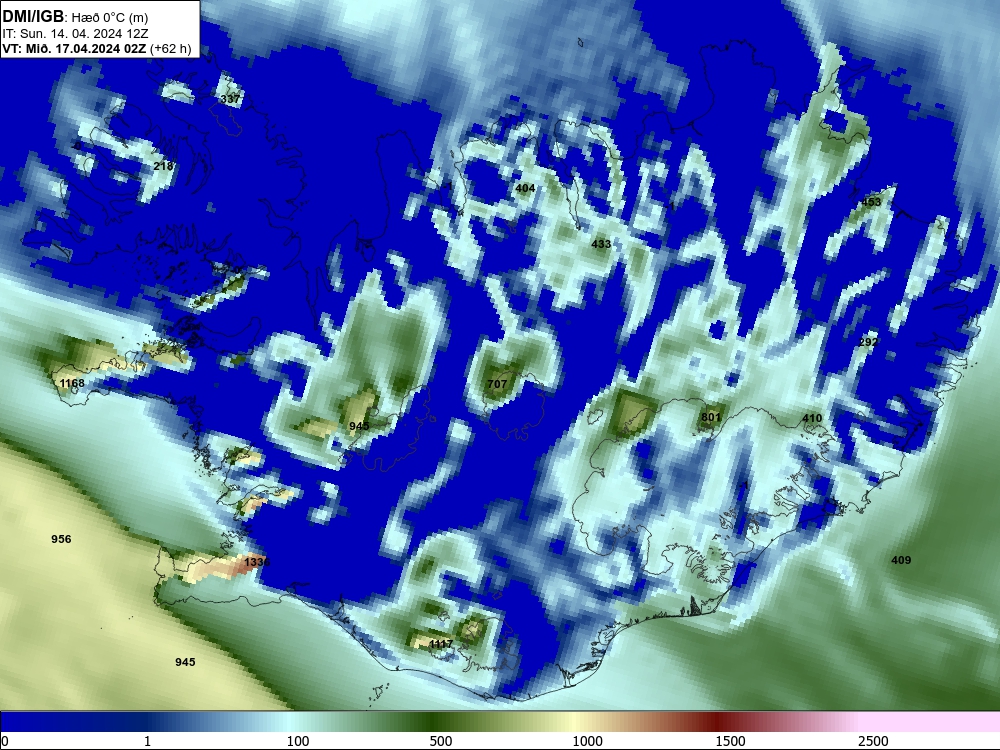Click the 1 tick label on the color scale
This screenshot has height=750, width=1000.
tap(147, 741)
